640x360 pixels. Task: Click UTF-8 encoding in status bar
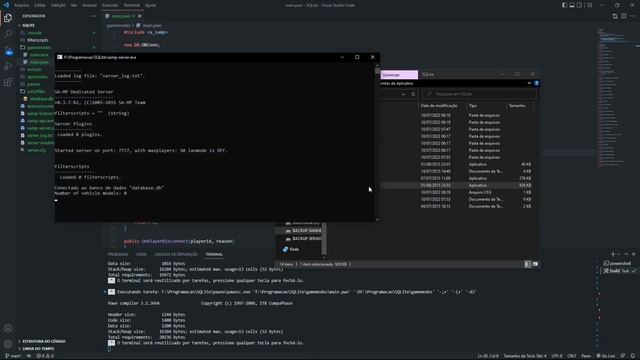(x=557, y=356)
